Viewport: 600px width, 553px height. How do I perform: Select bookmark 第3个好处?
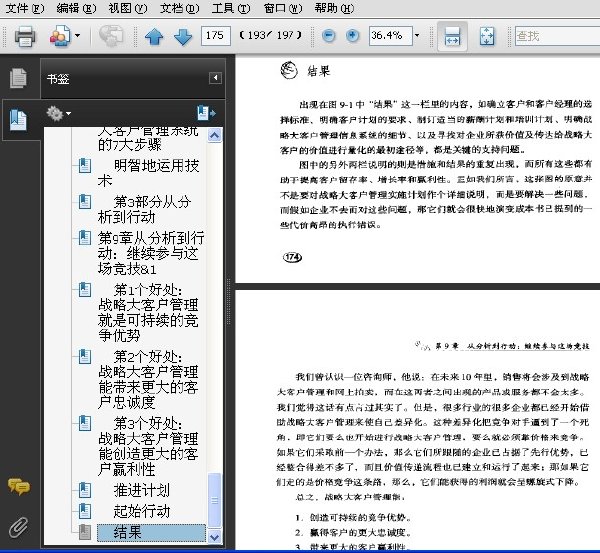[x=148, y=446]
